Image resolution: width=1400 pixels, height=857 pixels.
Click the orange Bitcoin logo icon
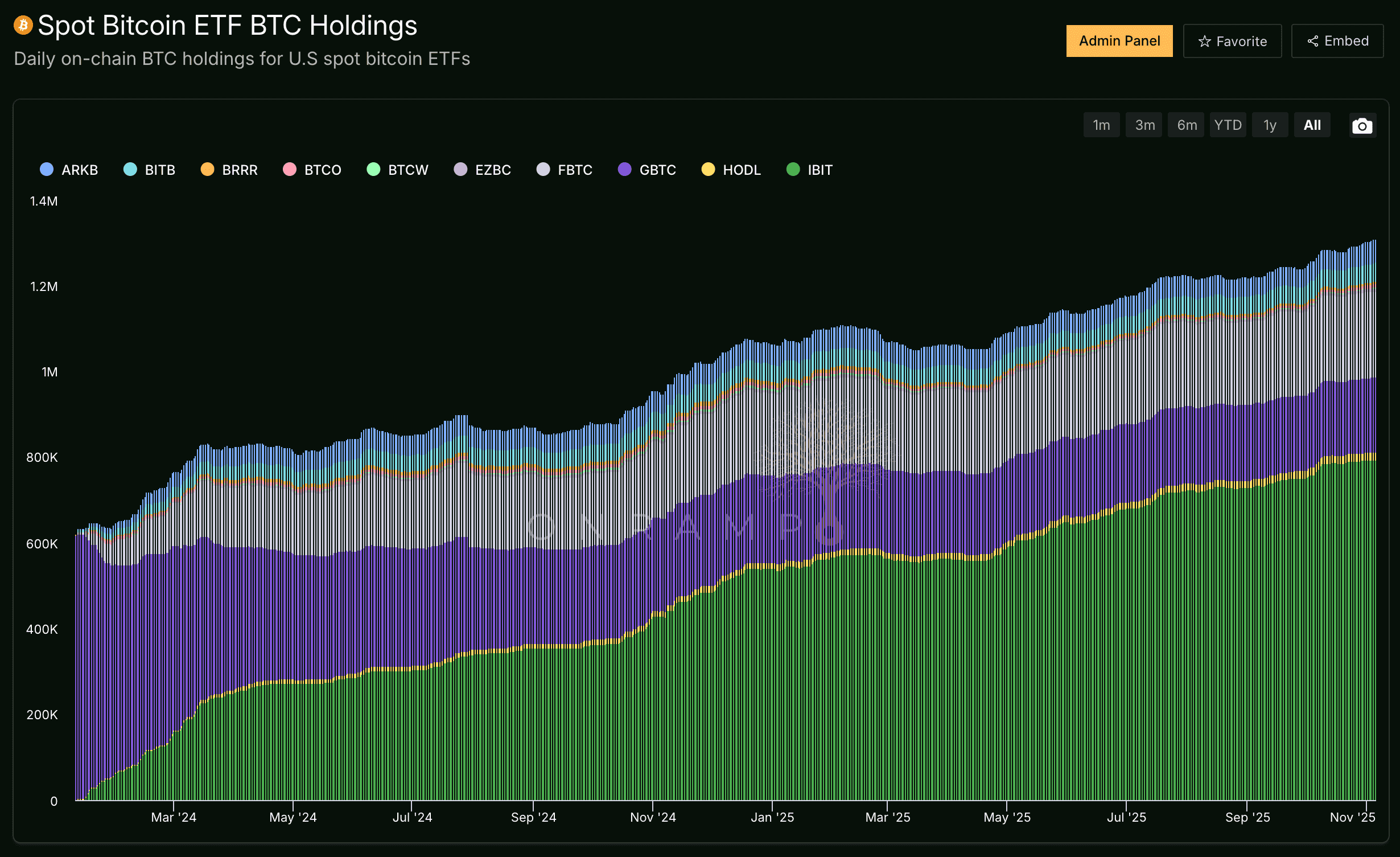pos(23,25)
